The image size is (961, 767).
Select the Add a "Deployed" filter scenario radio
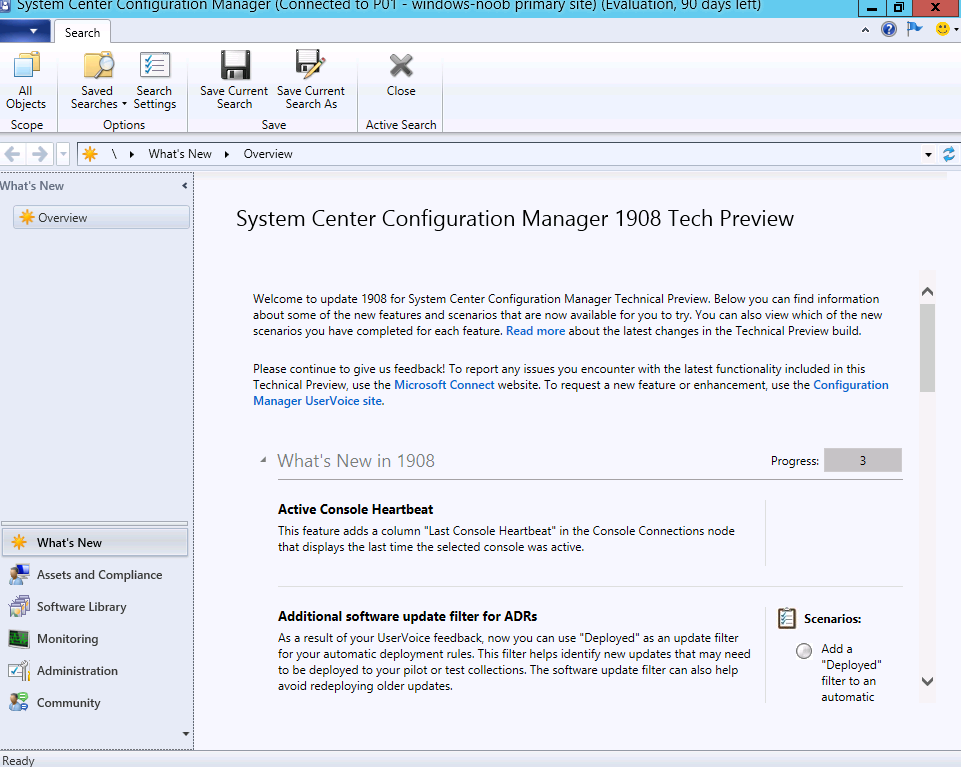803,651
